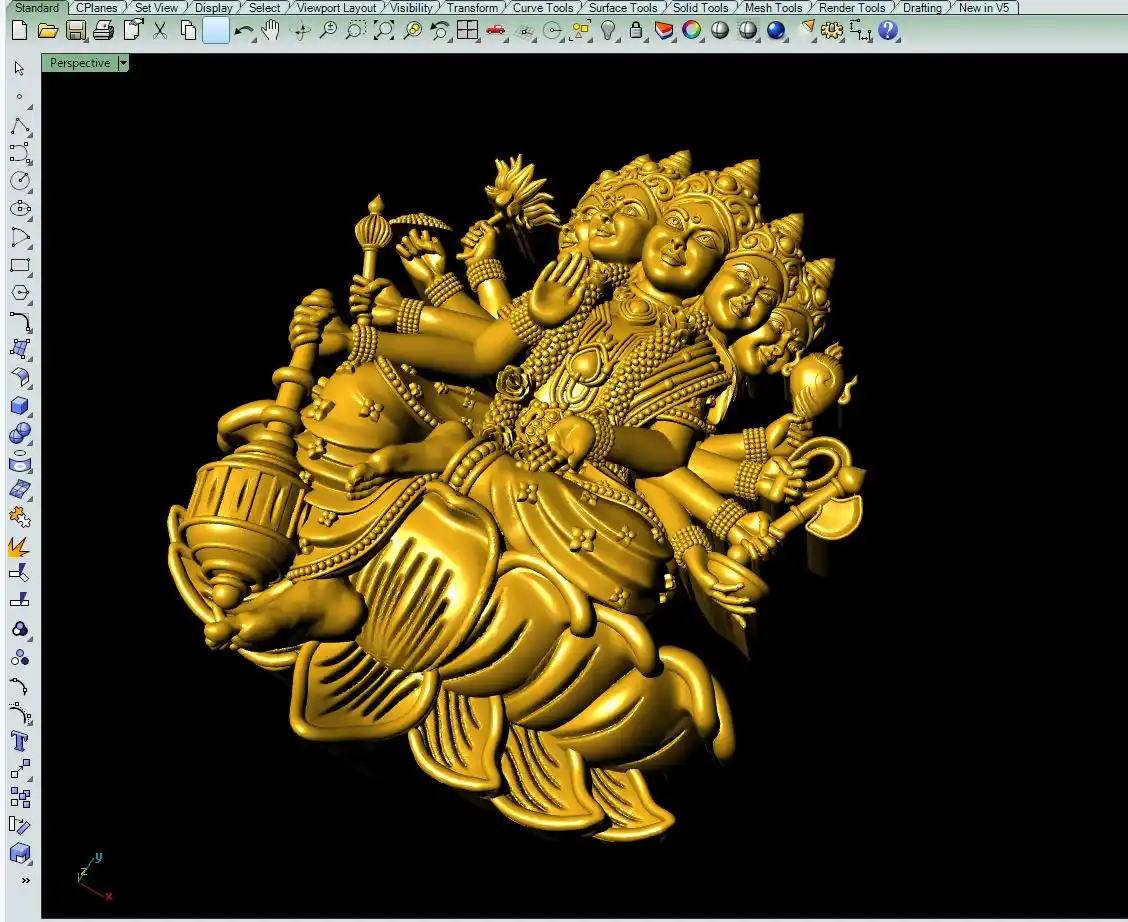Click the Perspective viewport title label
The height and width of the screenshot is (922, 1128).
click(x=80, y=63)
